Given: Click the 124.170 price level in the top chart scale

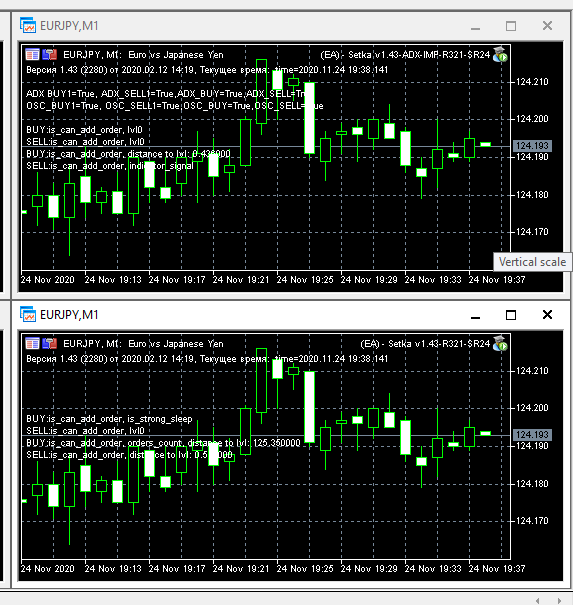Looking at the screenshot, I should (532, 232).
